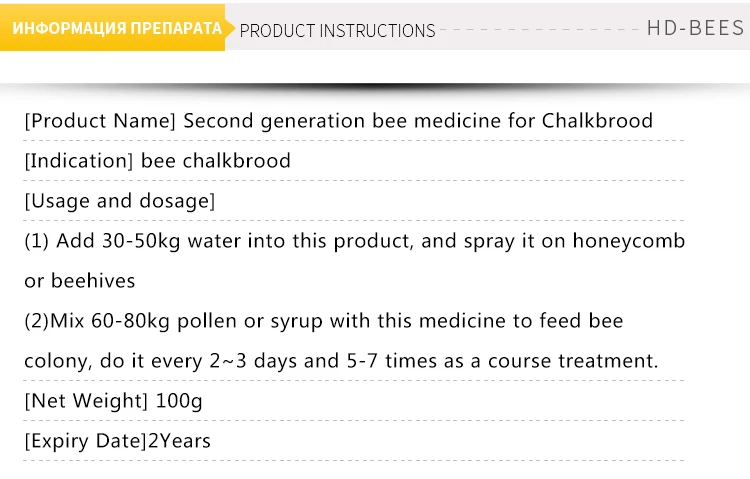Click the line starting with (1) Add 30-50kg

[x=354, y=241]
